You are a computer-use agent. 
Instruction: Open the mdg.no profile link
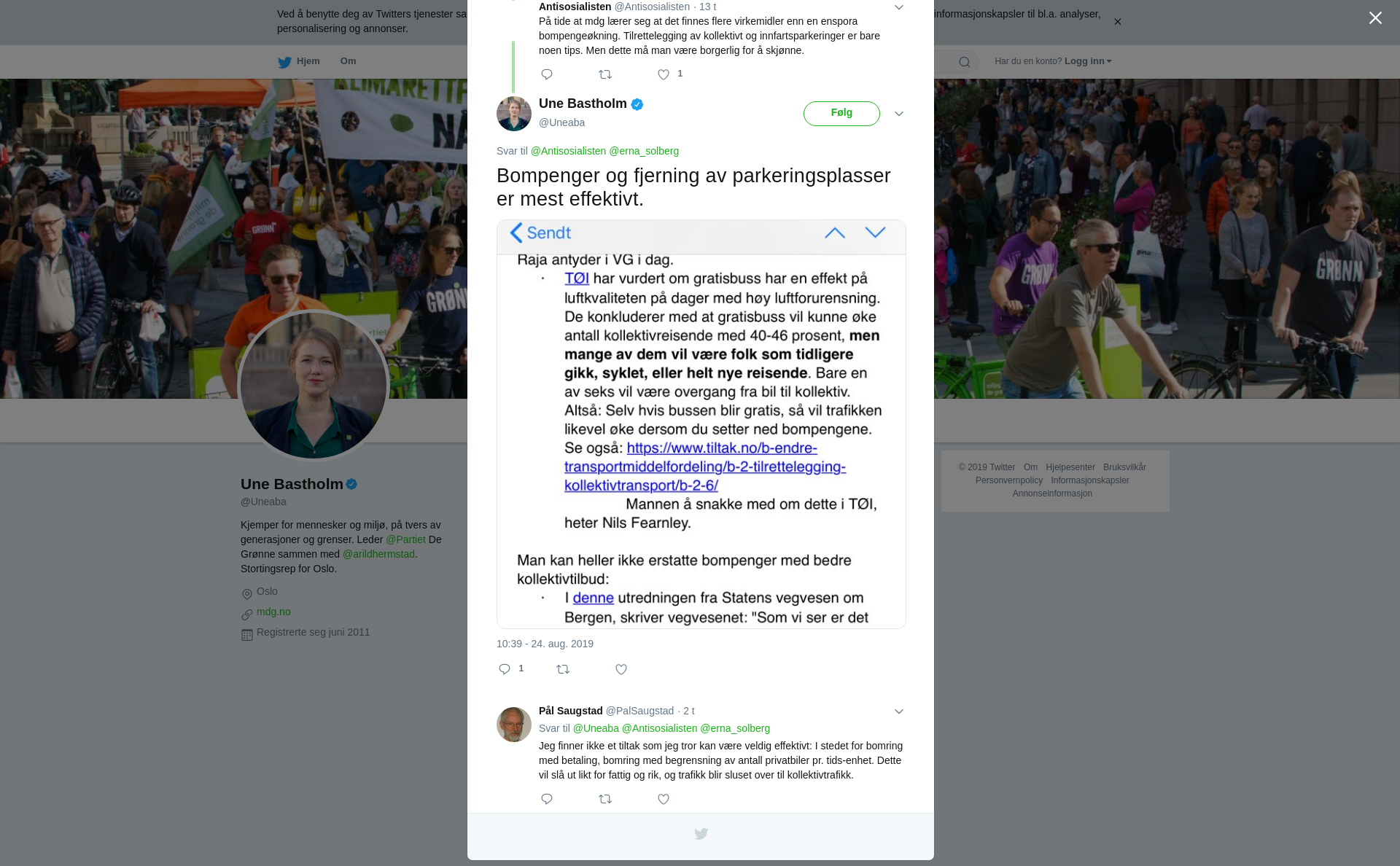[x=273, y=612]
